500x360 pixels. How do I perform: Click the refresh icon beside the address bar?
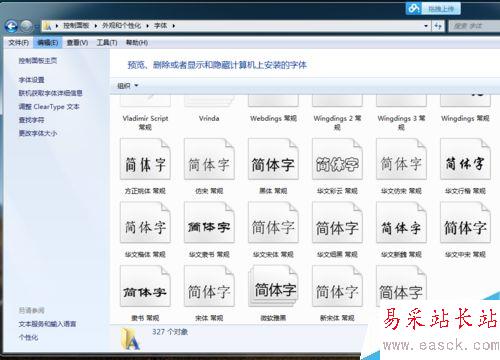tap(438, 26)
